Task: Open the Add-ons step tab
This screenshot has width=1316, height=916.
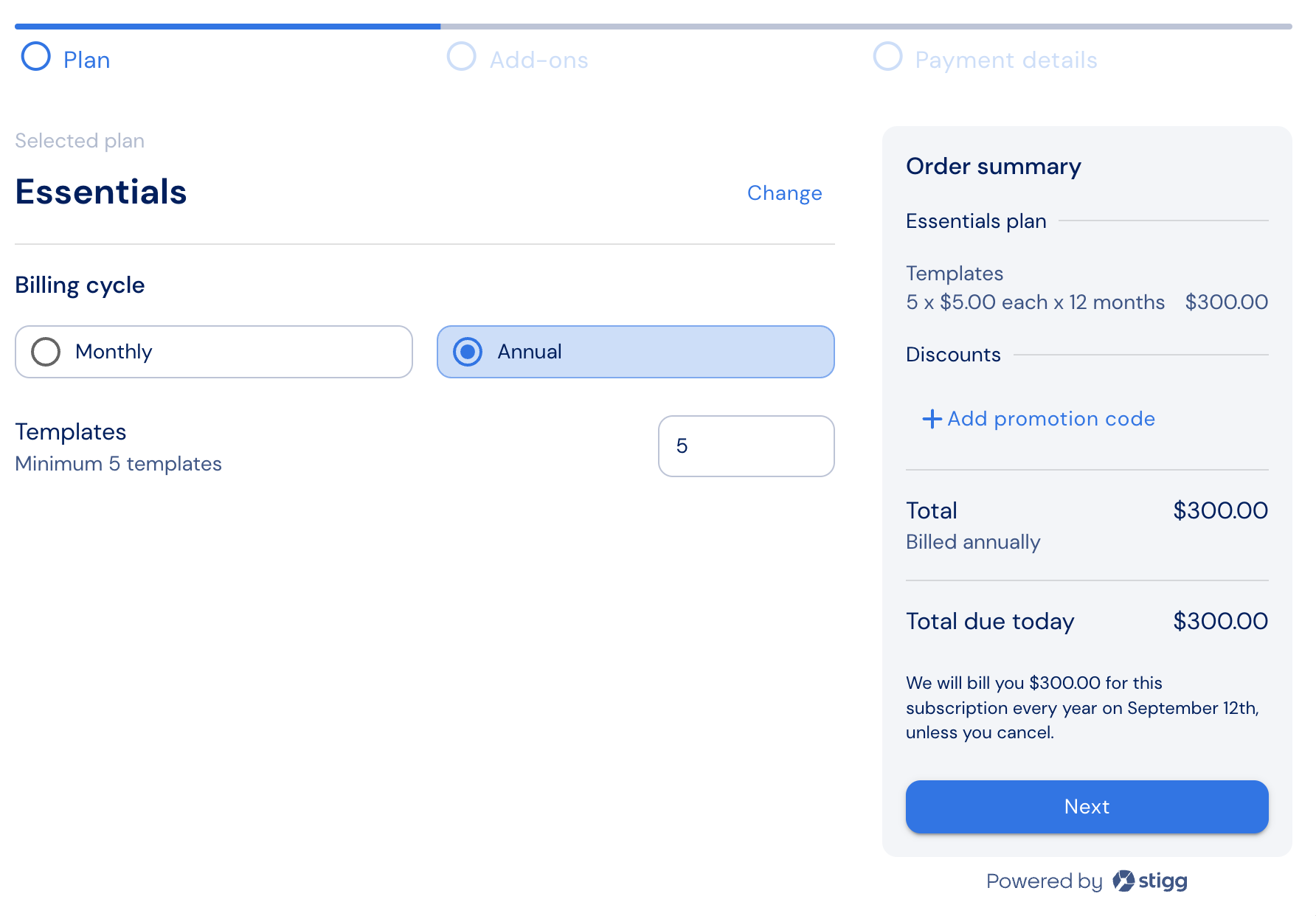Action: [518, 59]
